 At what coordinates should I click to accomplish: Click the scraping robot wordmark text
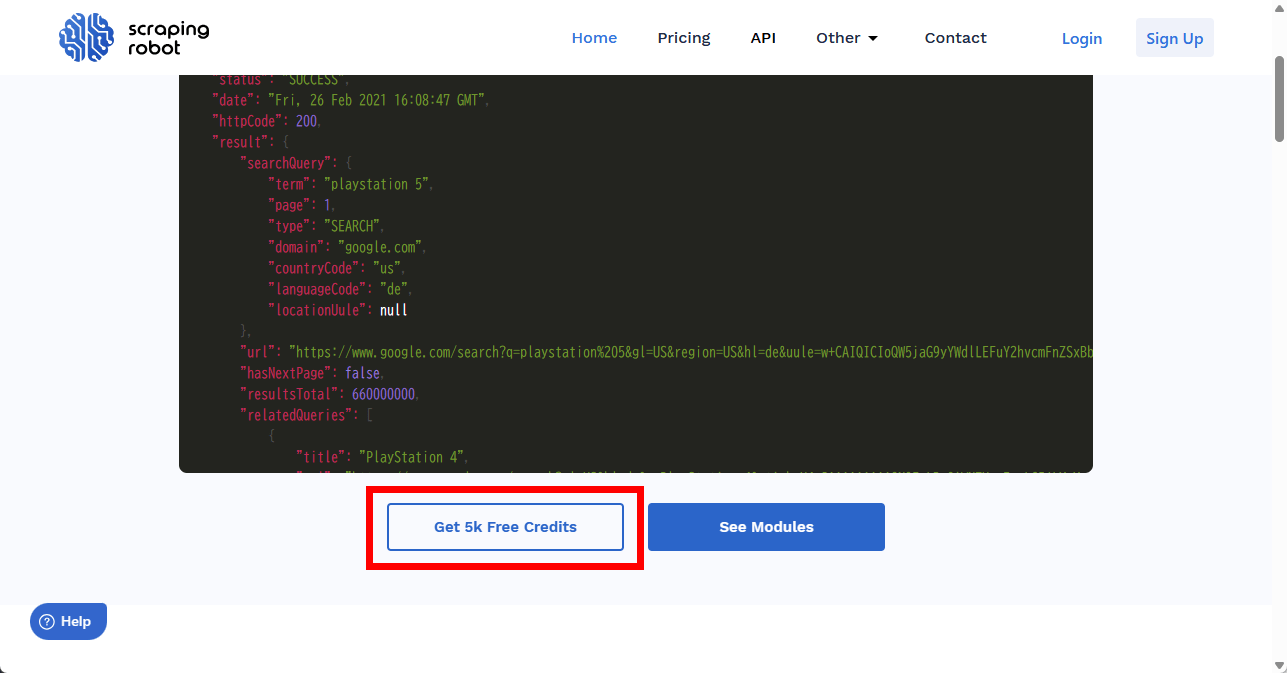click(x=168, y=38)
